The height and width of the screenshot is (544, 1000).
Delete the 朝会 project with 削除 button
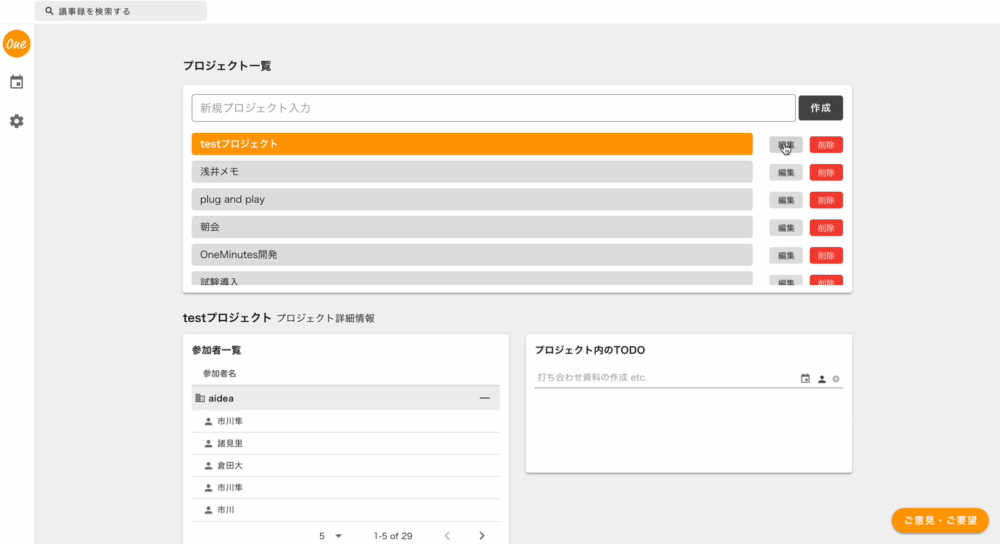[x=826, y=228]
